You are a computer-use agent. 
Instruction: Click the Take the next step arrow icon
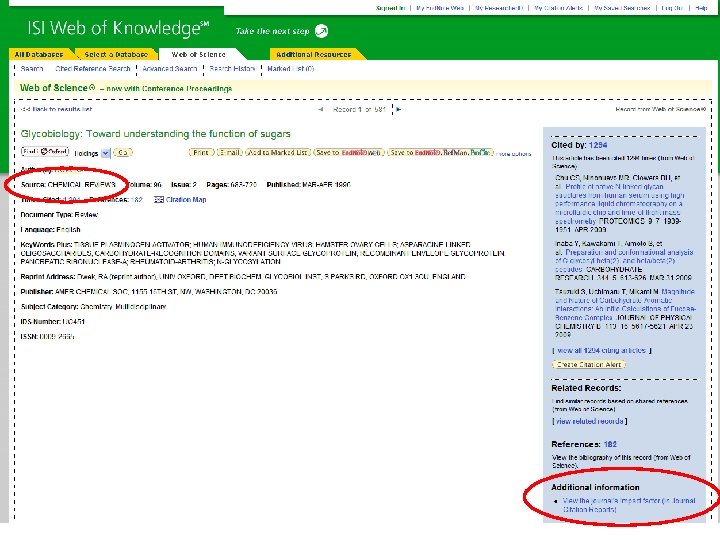tap(321, 31)
